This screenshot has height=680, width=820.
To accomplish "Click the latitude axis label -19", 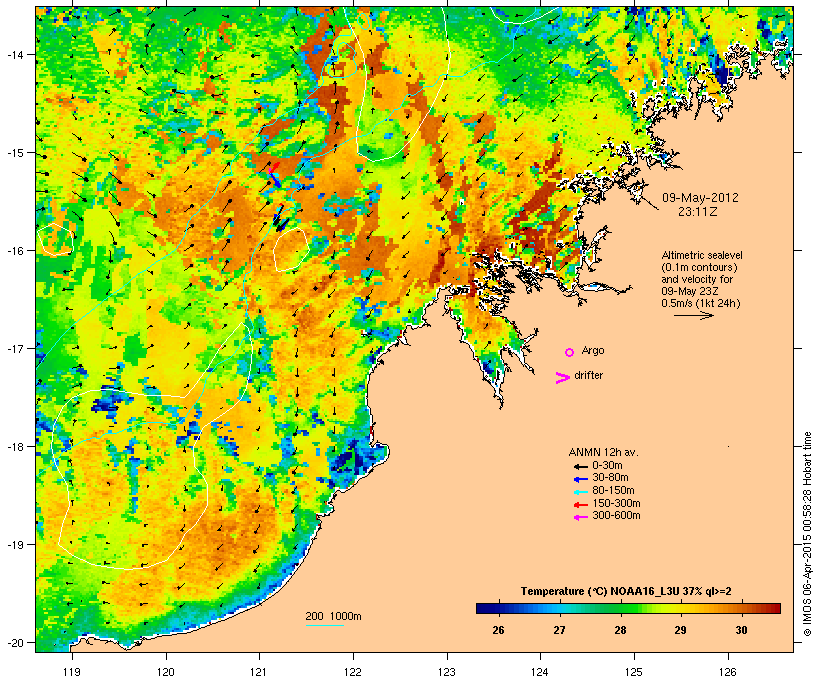I will click(14, 545).
